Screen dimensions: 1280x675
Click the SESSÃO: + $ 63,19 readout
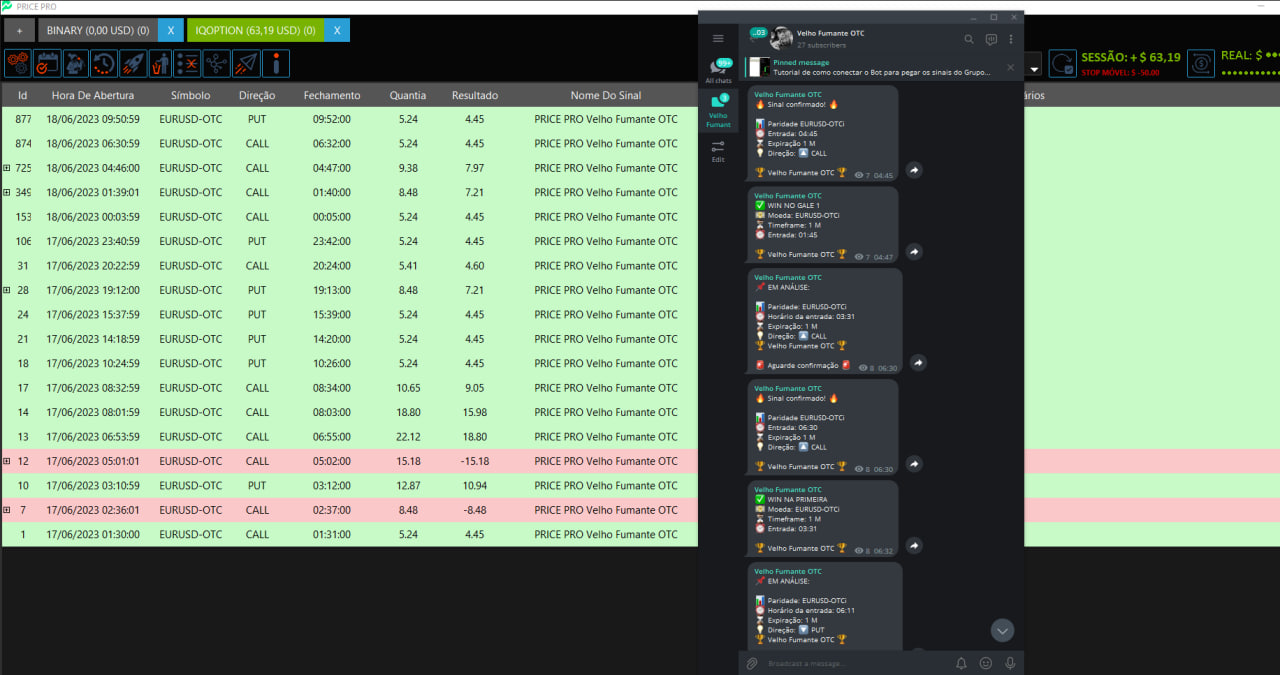[x=1130, y=58]
